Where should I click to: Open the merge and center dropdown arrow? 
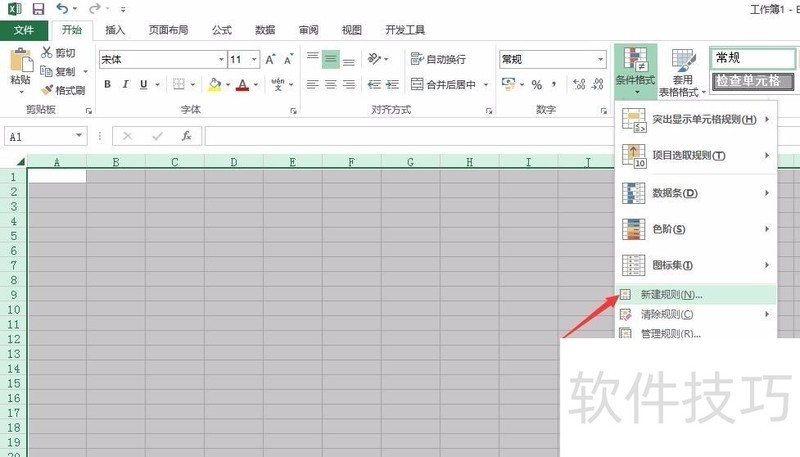click(486, 85)
